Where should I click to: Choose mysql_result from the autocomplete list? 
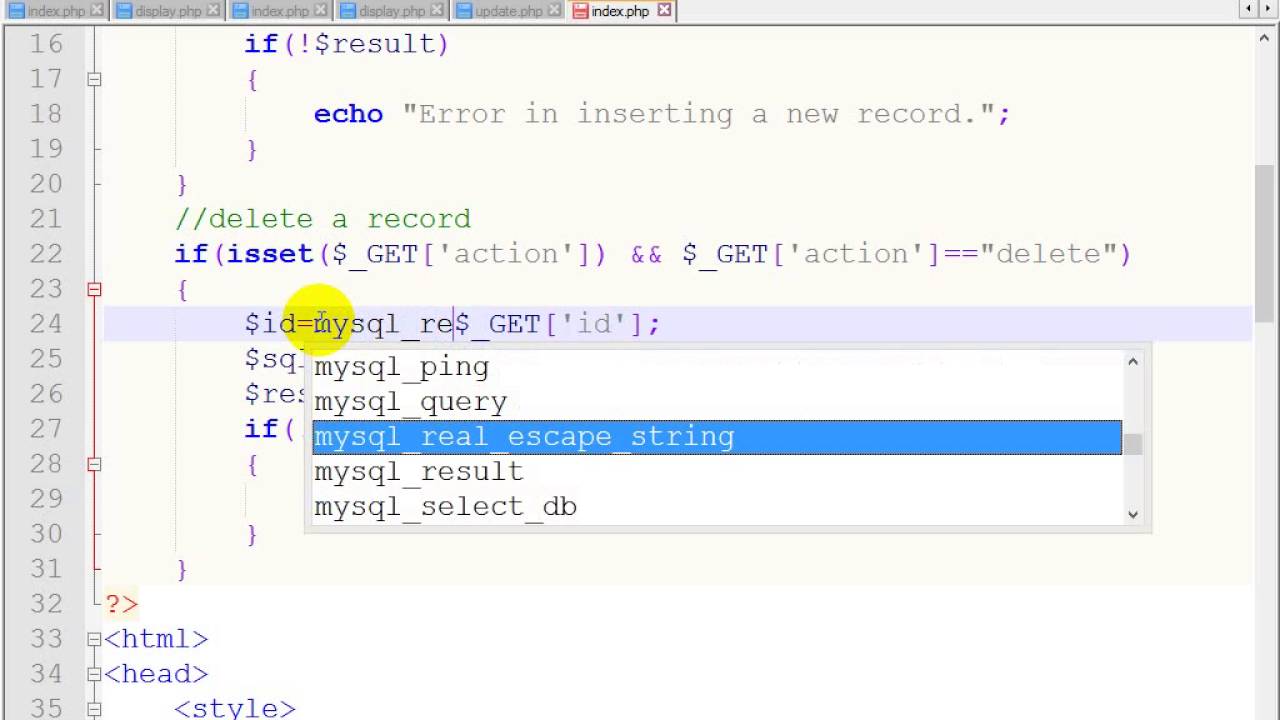pos(717,472)
